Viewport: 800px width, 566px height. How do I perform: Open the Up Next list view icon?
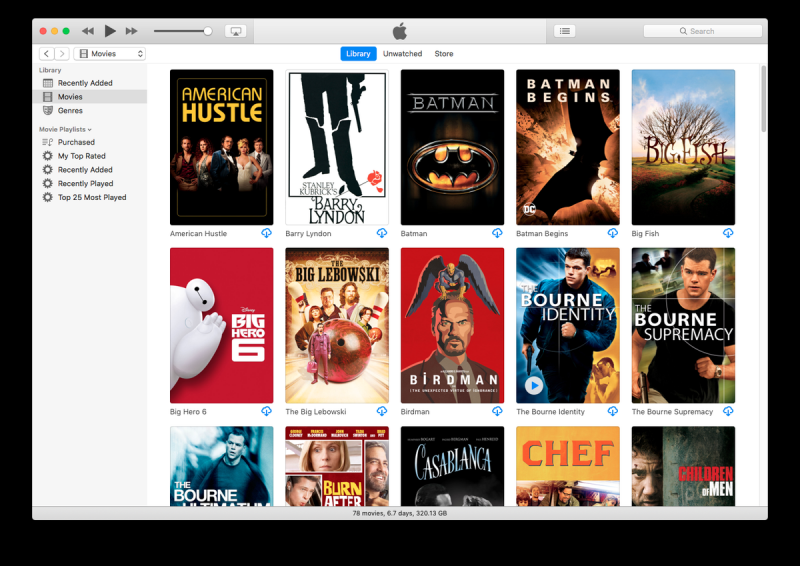pyautogui.click(x=565, y=31)
